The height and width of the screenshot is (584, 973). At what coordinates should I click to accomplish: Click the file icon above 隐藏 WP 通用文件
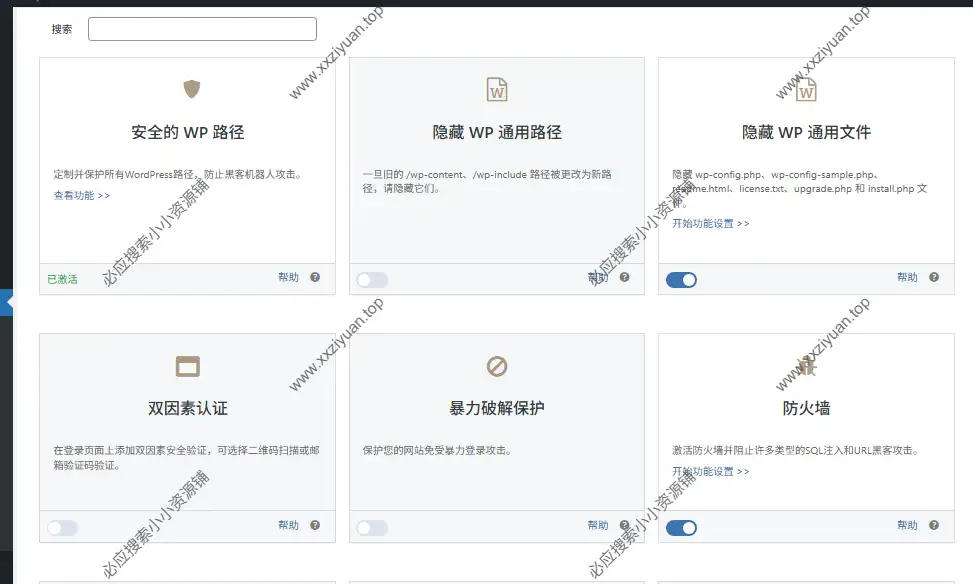(x=806, y=90)
